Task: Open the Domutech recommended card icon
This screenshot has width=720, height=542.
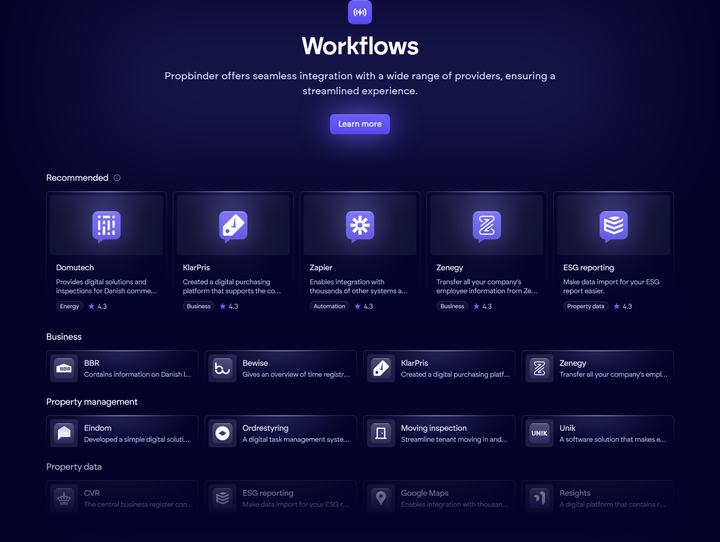Action: [x=107, y=226]
